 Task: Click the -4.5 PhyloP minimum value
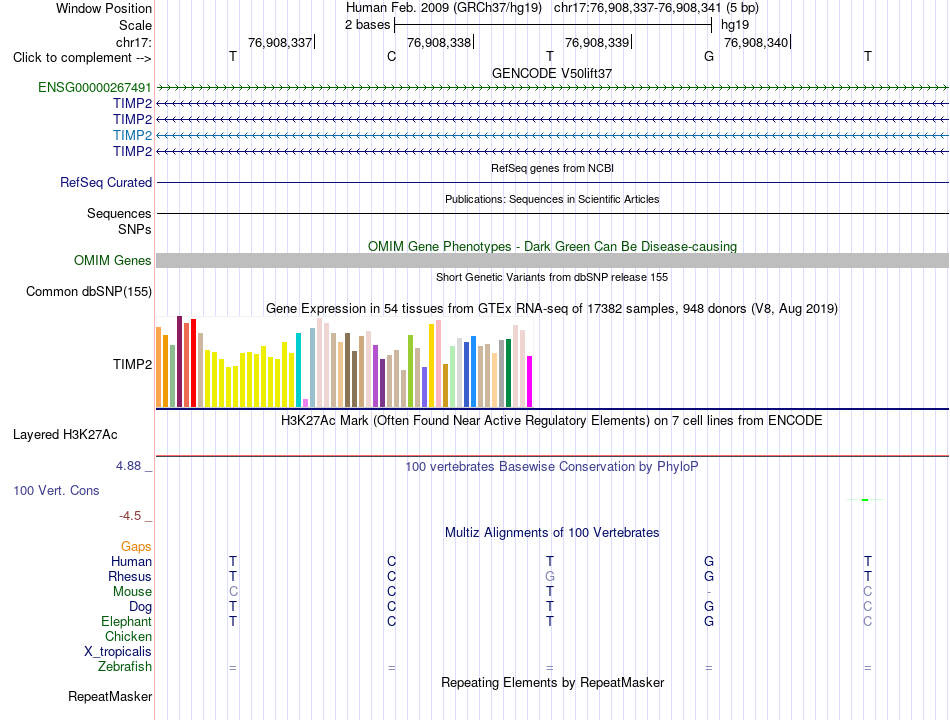[x=130, y=516]
